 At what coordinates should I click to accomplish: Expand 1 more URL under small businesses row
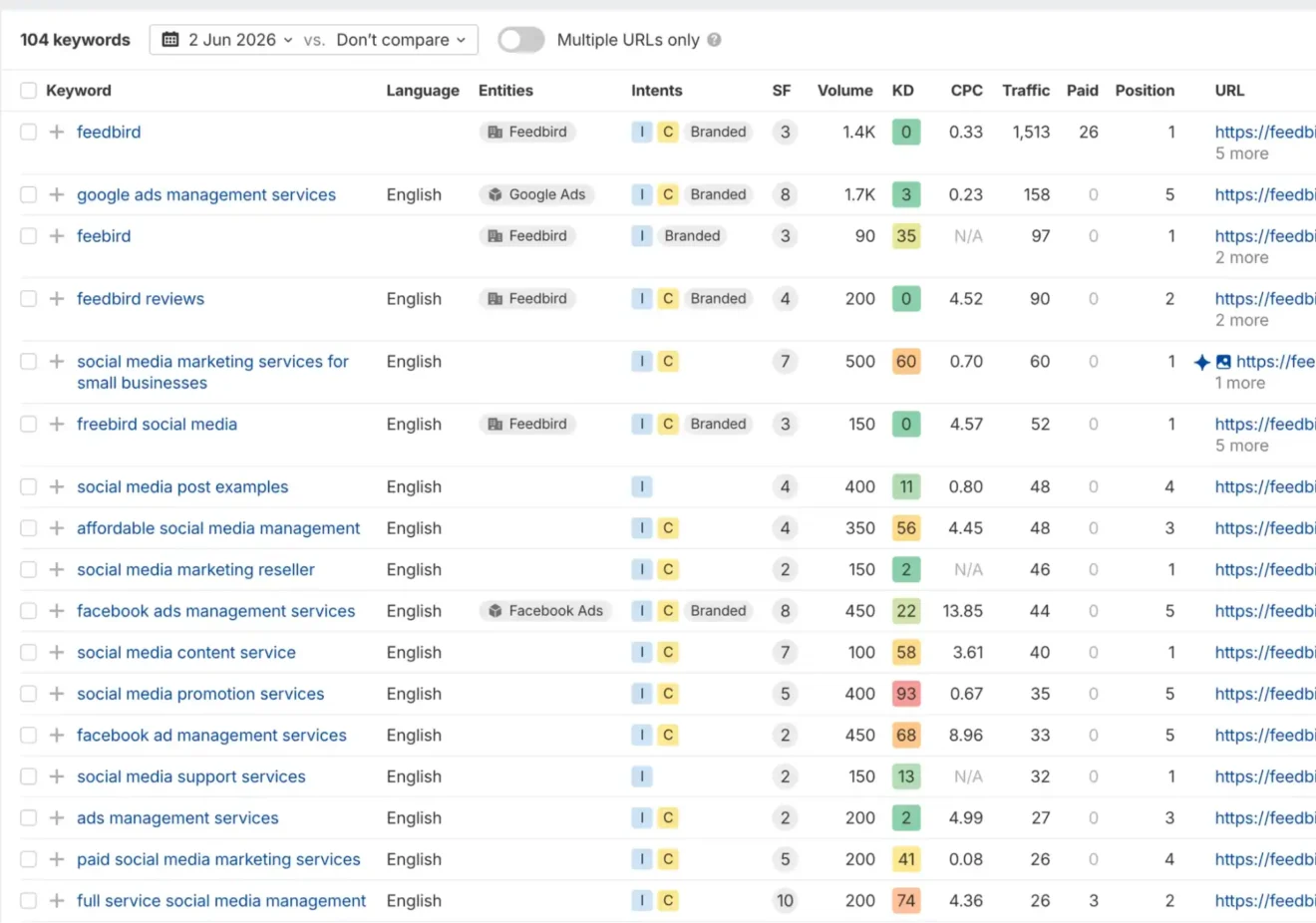tap(1239, 383)
